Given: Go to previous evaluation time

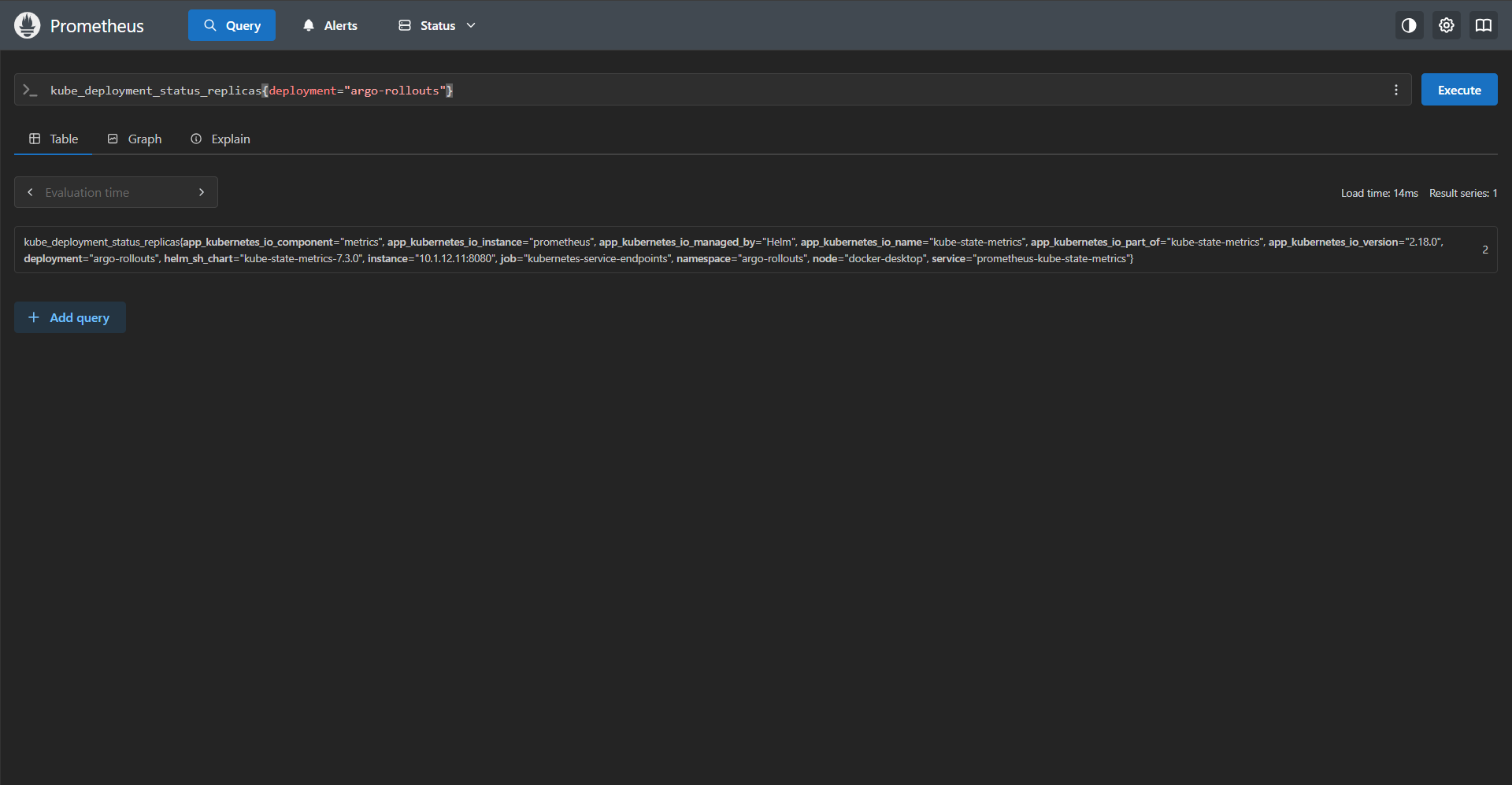Looking at the screenshot, I should click(x=30, y=192).
